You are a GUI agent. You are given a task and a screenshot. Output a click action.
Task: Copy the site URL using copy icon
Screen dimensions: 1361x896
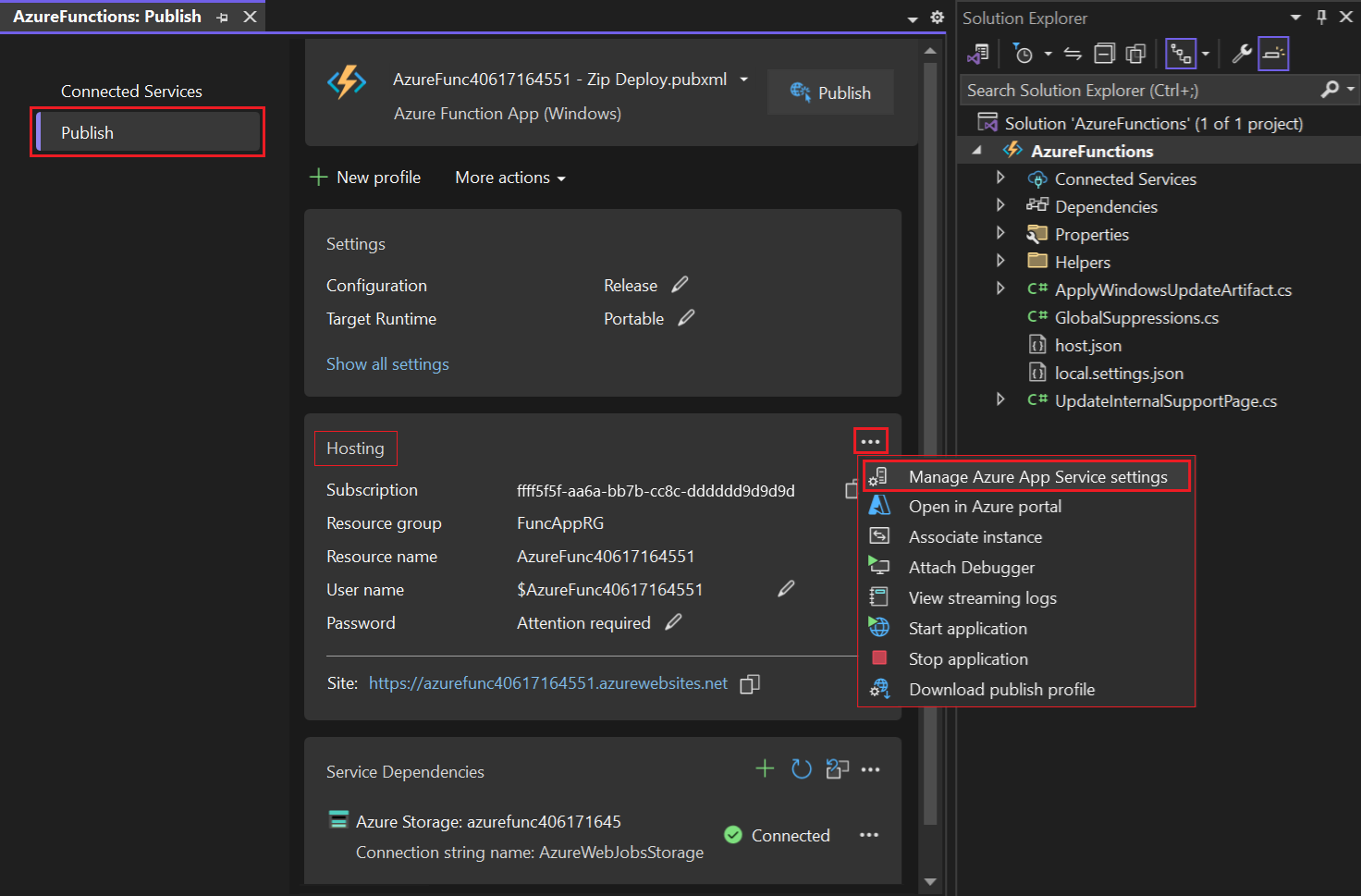750,684
